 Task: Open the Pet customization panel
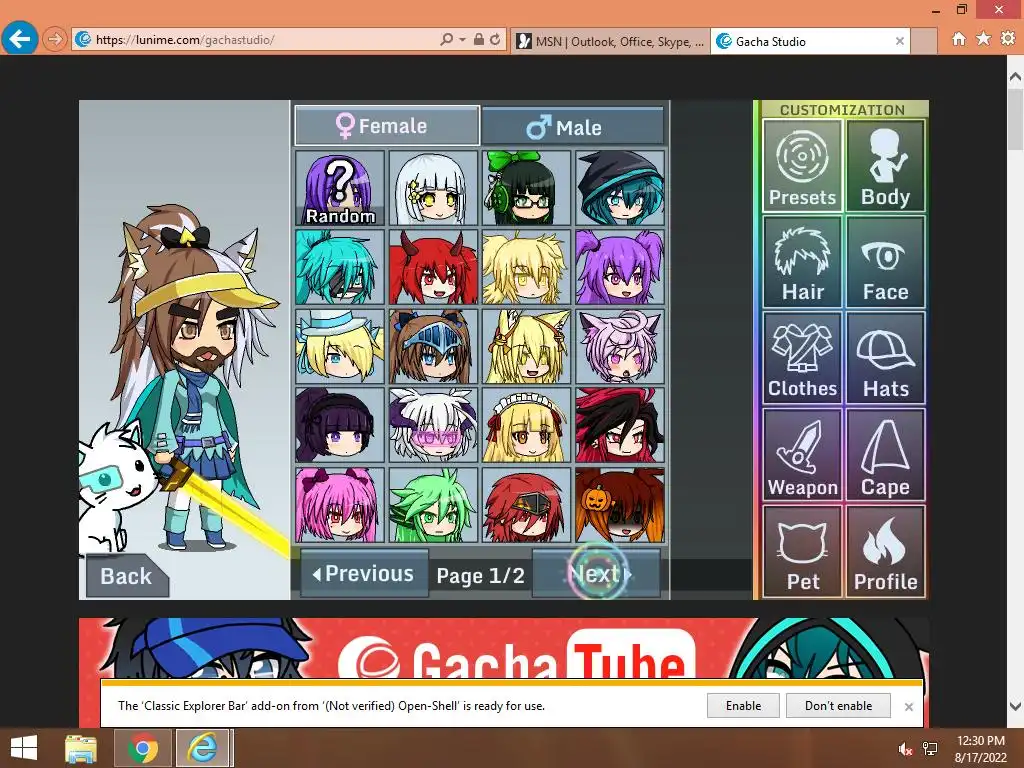[x=802, y=551]
